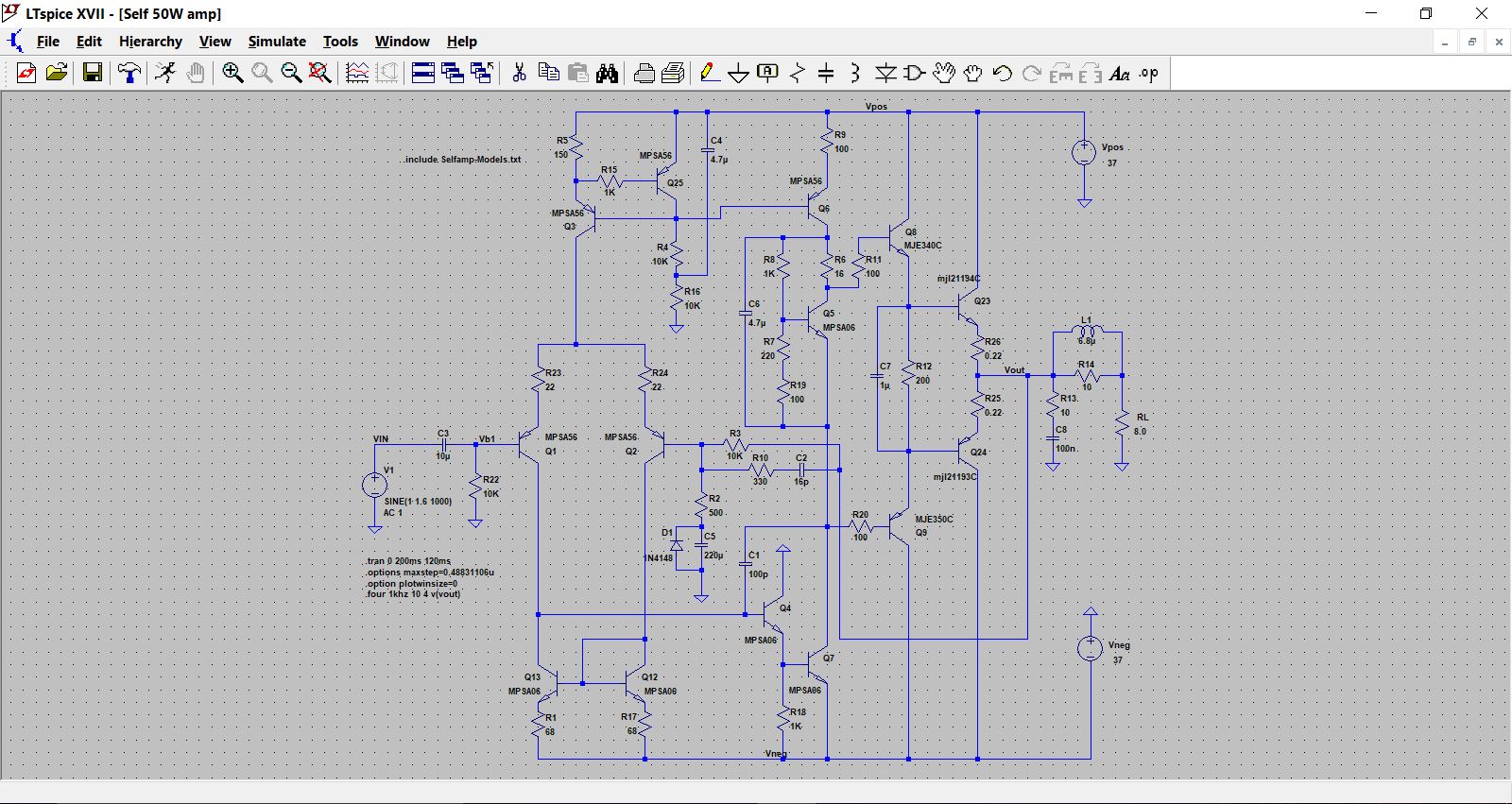Open the File menu
Viewport: 1512px width, 804px height.
pos(48,42)
